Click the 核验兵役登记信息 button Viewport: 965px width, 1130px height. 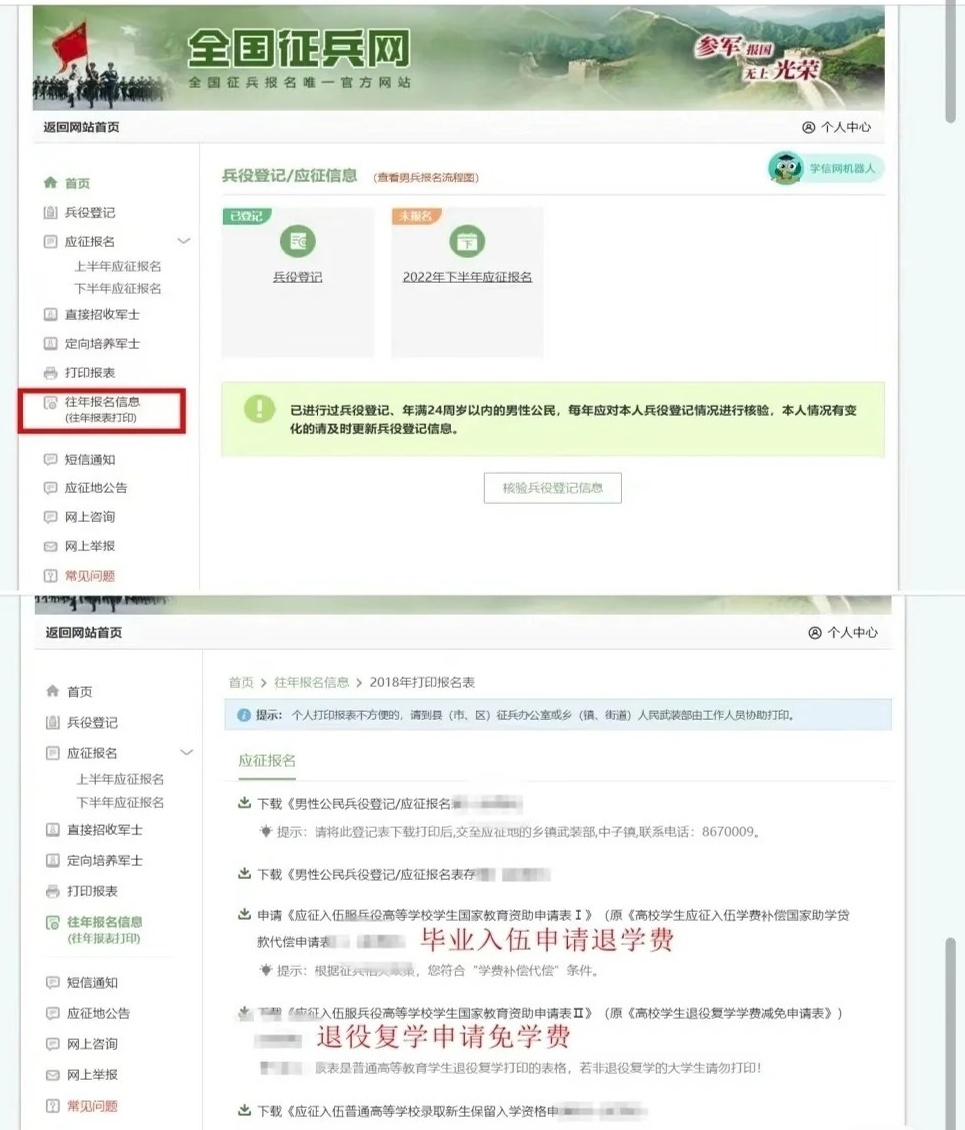click(553, 488)
